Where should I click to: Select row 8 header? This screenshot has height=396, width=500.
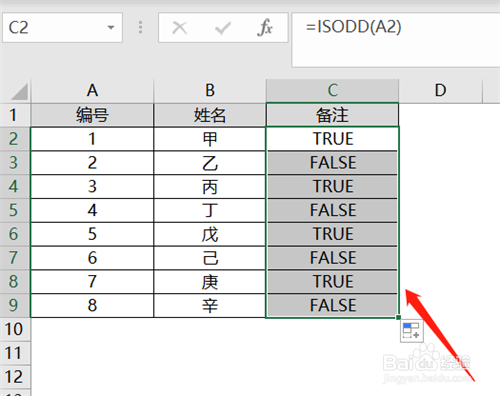(x=15, y=282)
